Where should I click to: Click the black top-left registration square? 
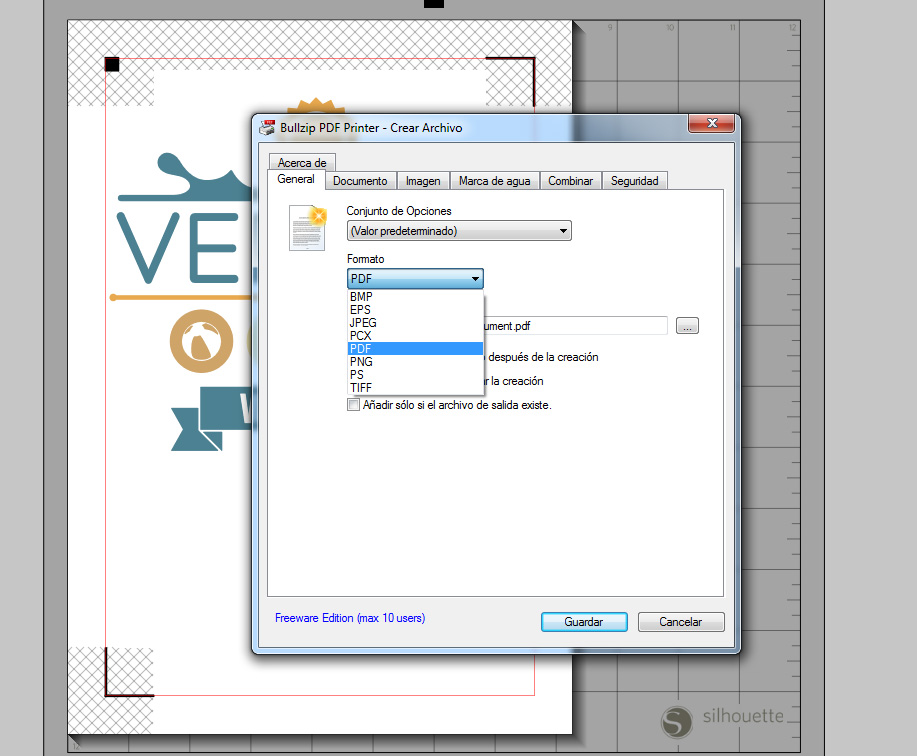112,64
